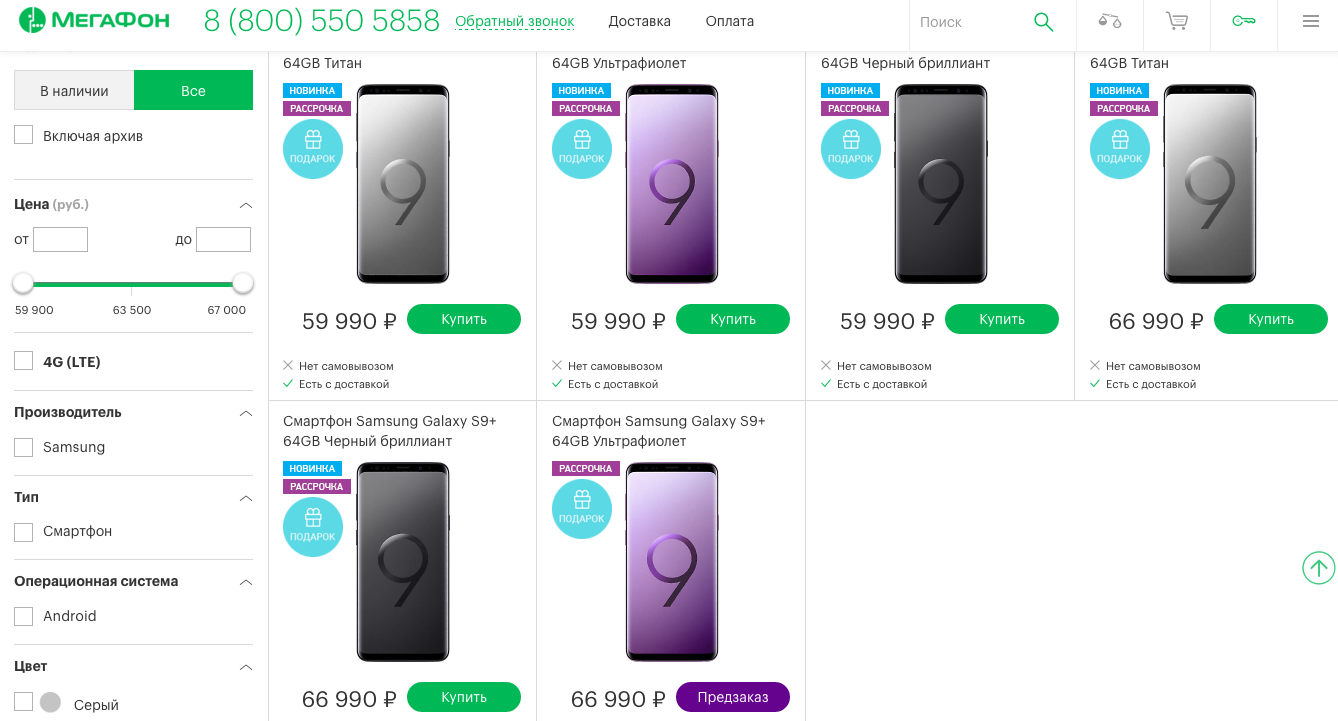The image size is (1338, 721).
Task: Click the right price slider handle
Action: point(243,284)
